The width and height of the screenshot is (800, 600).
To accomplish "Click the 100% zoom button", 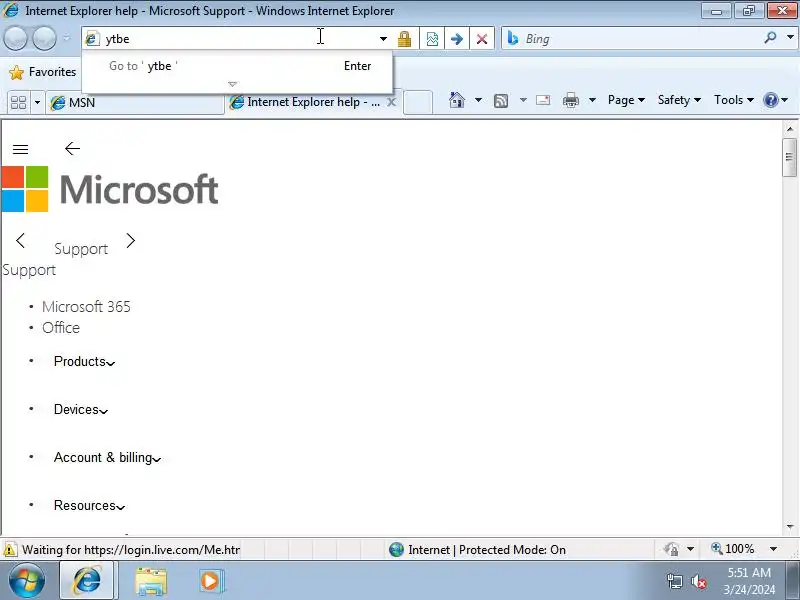I will pos(733,549).
